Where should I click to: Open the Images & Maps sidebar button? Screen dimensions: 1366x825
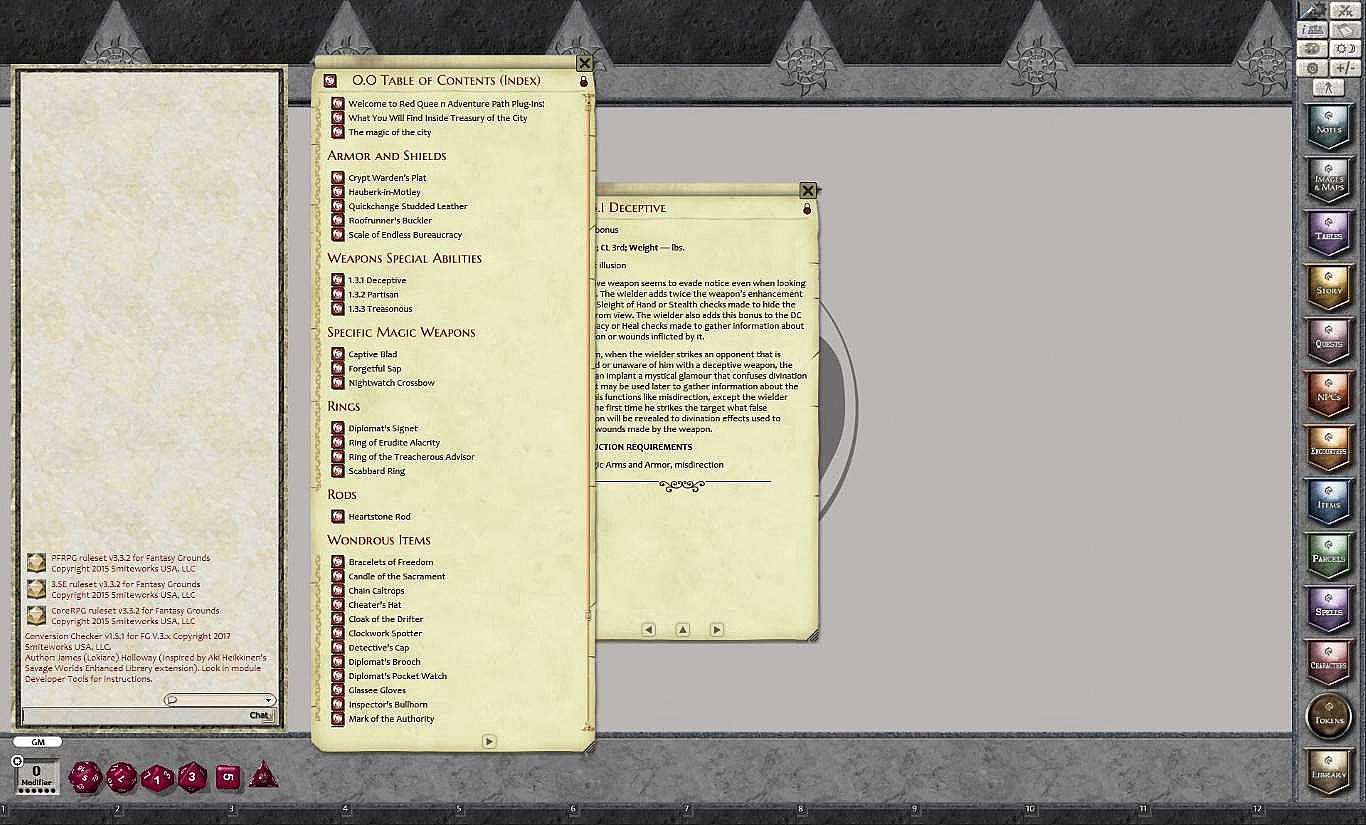click(1329, 180)
